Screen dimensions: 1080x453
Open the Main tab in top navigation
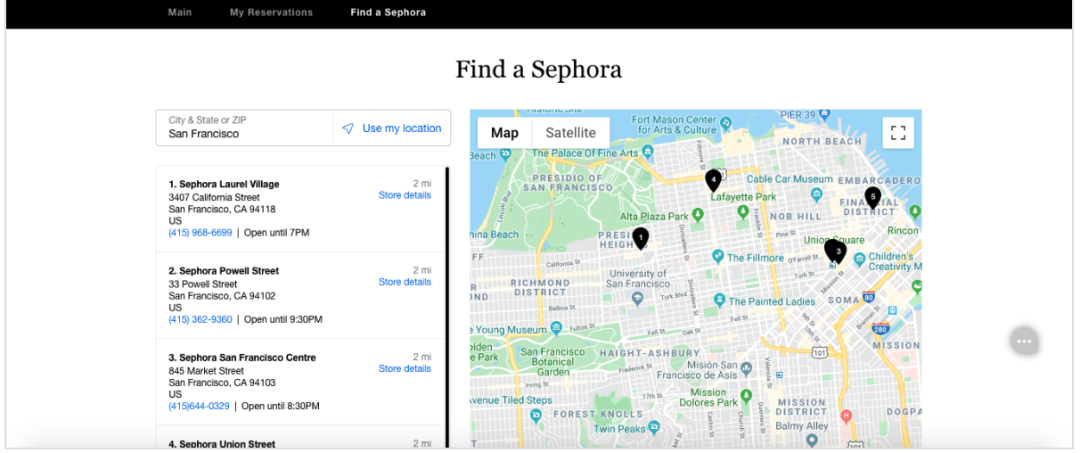[180, 12]
